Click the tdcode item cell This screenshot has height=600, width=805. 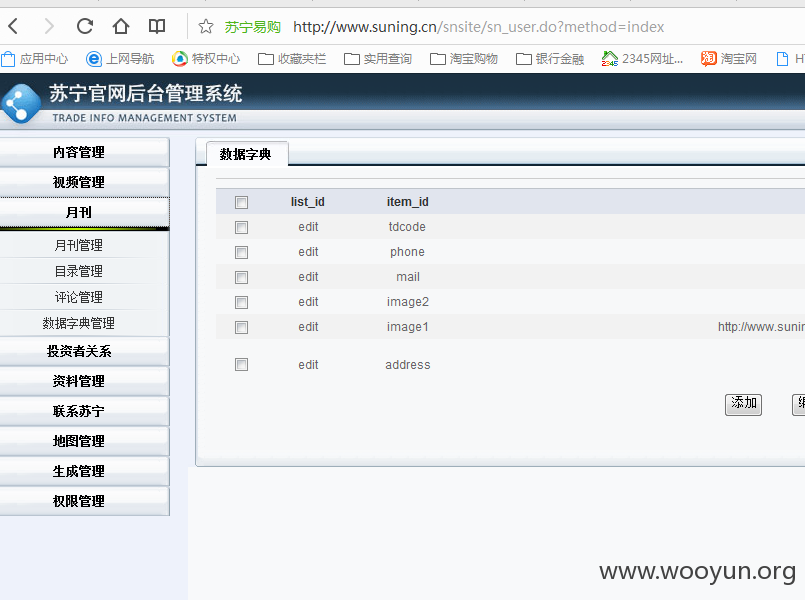pos(407,227)
